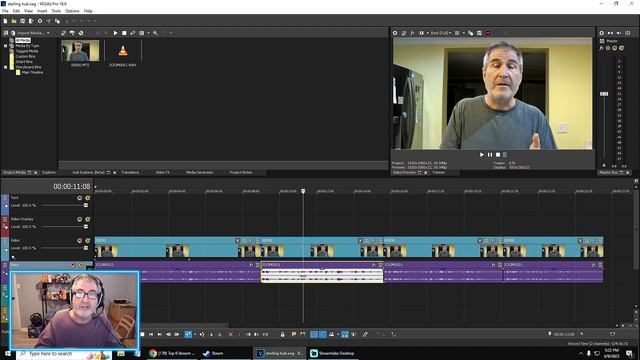Image resolution: width=640 pixels, height=360 pixels.
Task: Toggle solo on the Video Overlay track
Action: pyautogui.click(x=87, y=220)
